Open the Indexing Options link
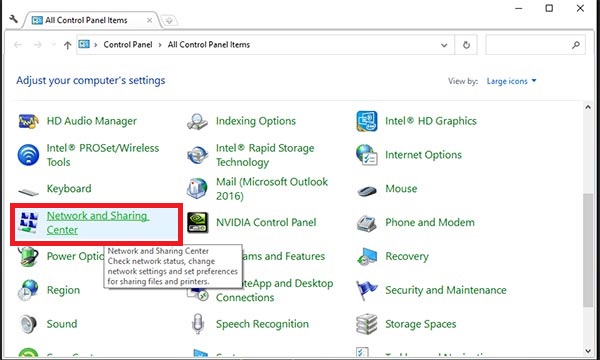Screen dimensions: 600x360 256,121
